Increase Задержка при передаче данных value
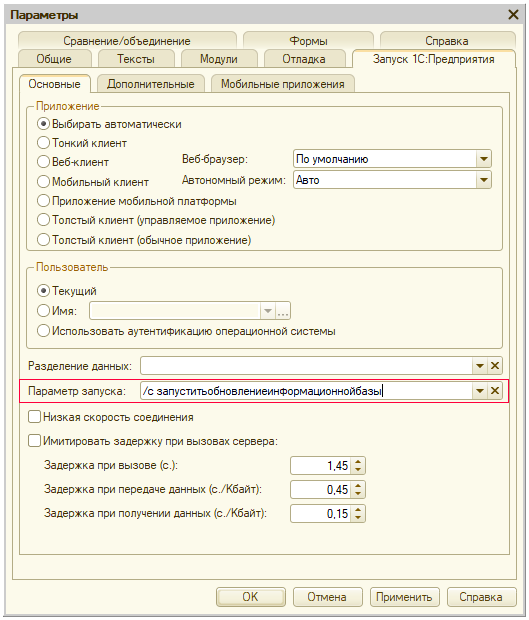Viewport: 529px width, 620px height. pyautogui.click(x=358, y=486)
